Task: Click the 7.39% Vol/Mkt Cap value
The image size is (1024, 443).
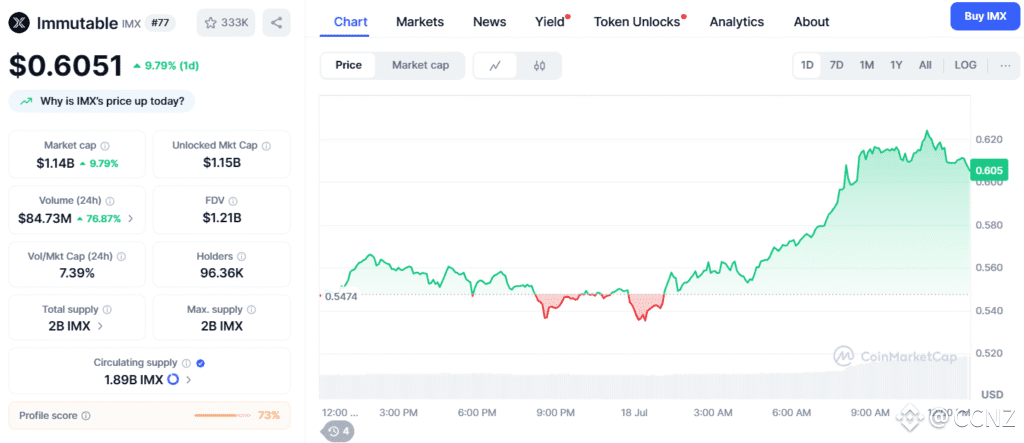Action: [76, 273]
